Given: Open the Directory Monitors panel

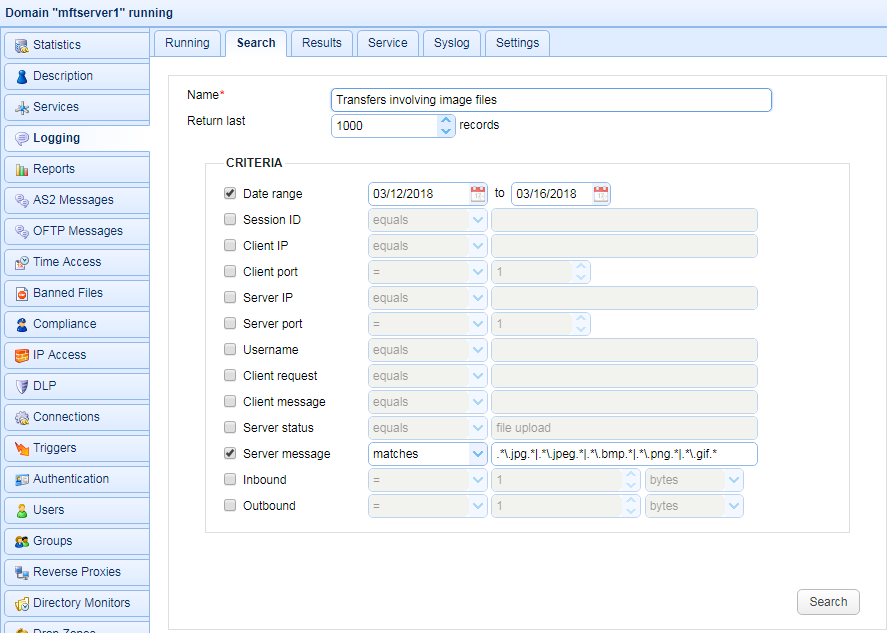Looking at the screenshot, I should pos(68,603).
